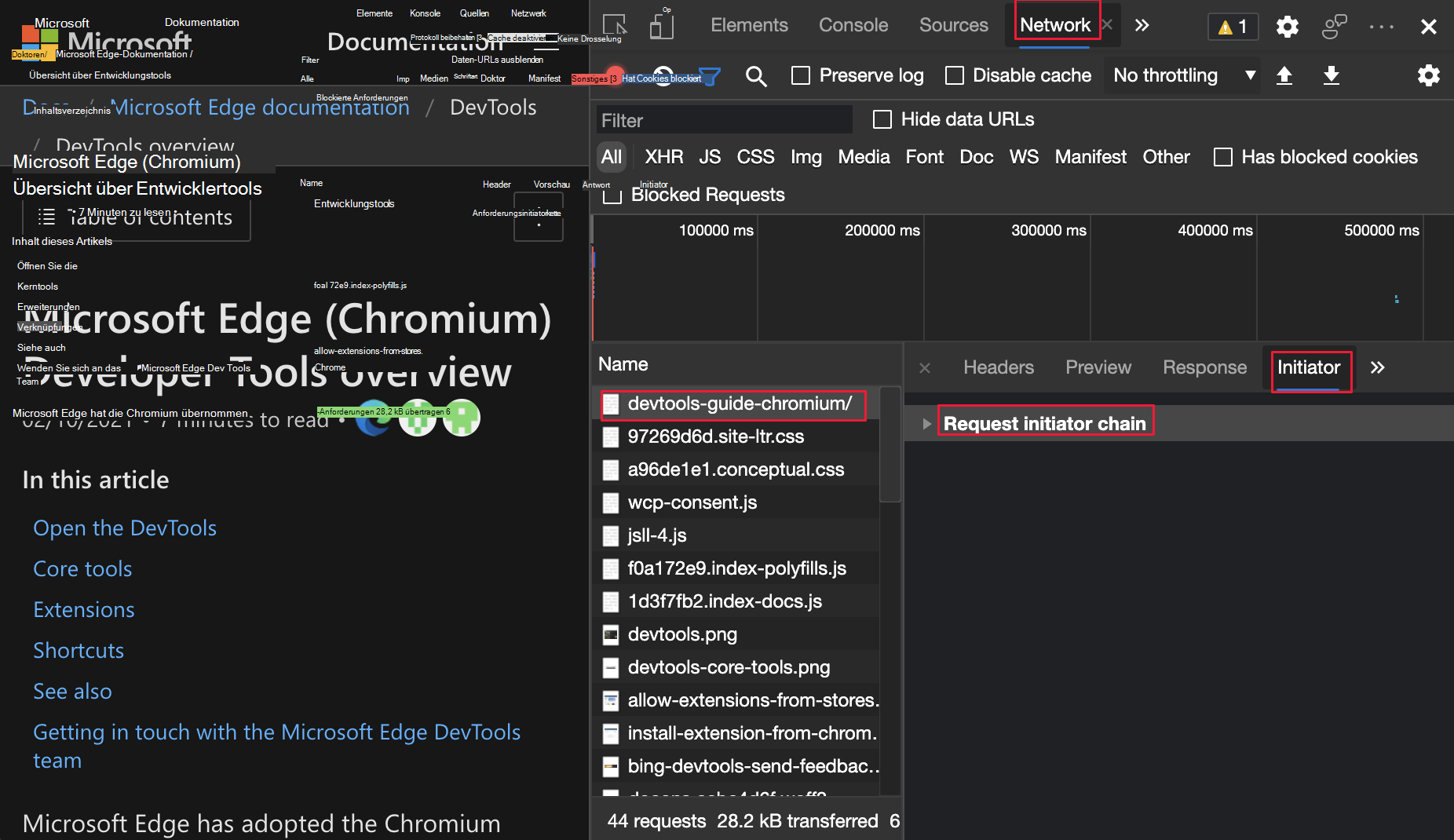Switch to the Sources tab
Image resolution: width=1454 pixels, height=840 pixels.
[954, 25]
